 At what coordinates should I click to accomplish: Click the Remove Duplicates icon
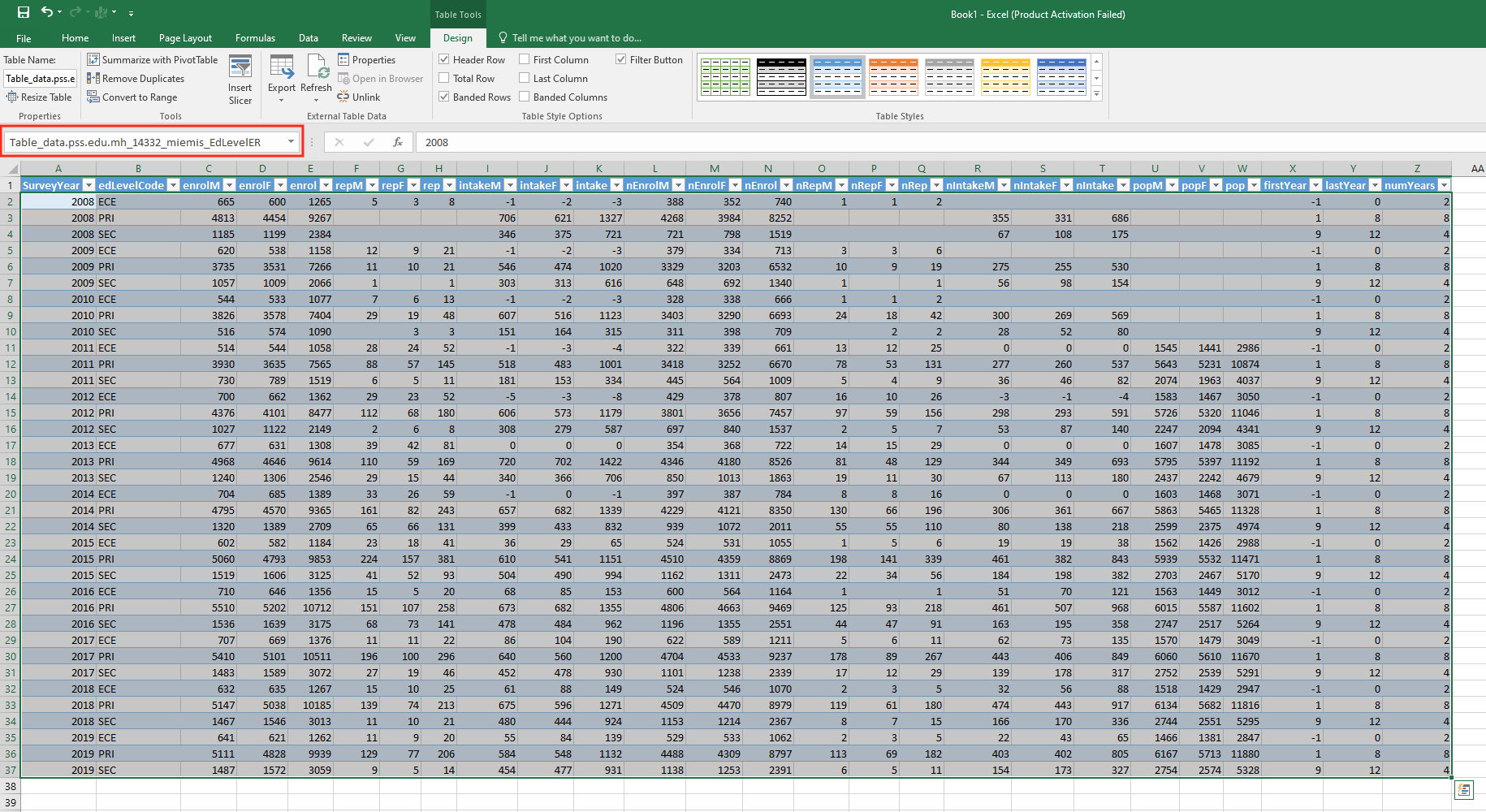click(93, 78)
